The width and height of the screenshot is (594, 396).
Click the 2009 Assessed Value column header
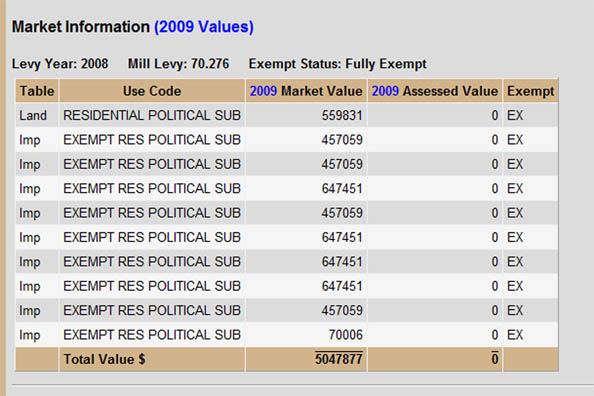(435, 91)
